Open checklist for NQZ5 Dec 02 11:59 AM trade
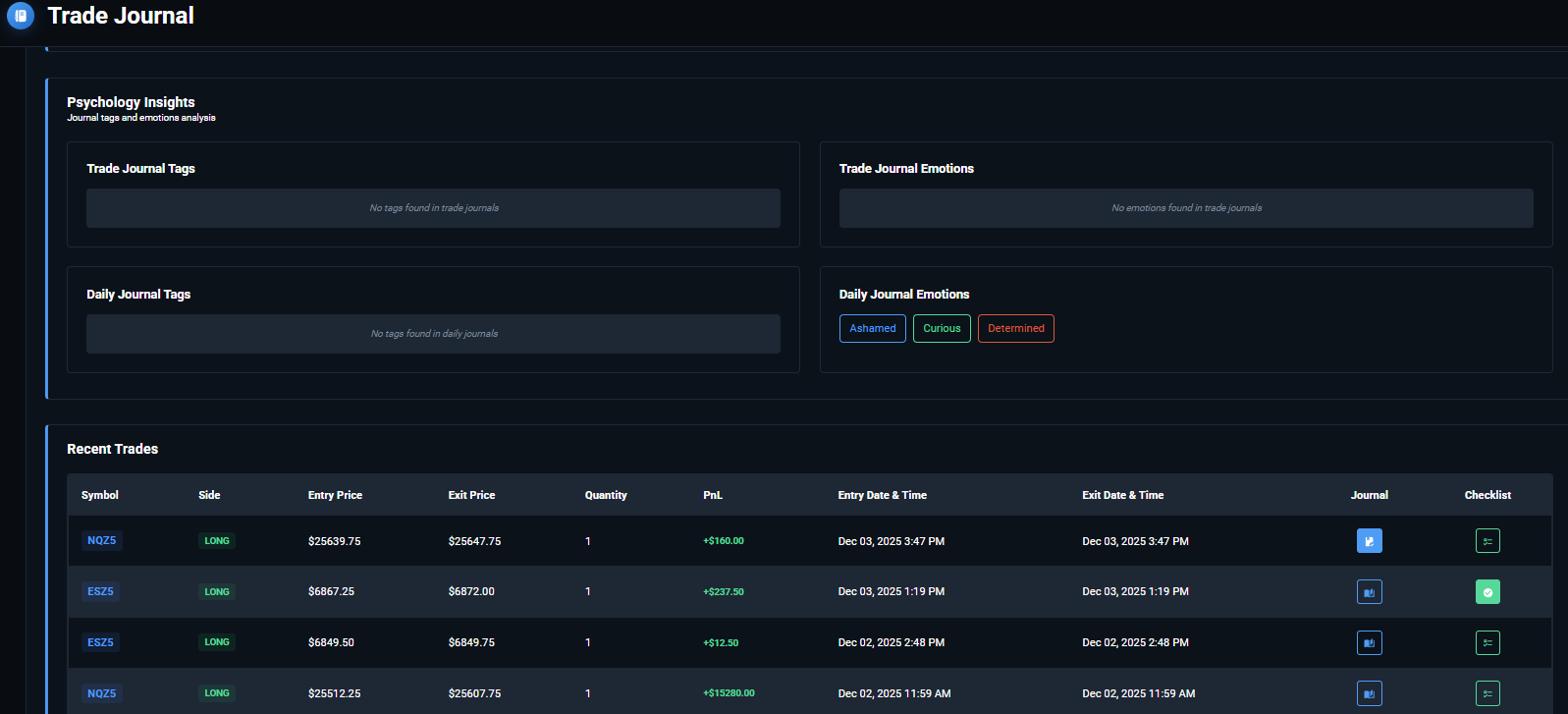Screen dimensions: 1568x714 [1487, 693]
